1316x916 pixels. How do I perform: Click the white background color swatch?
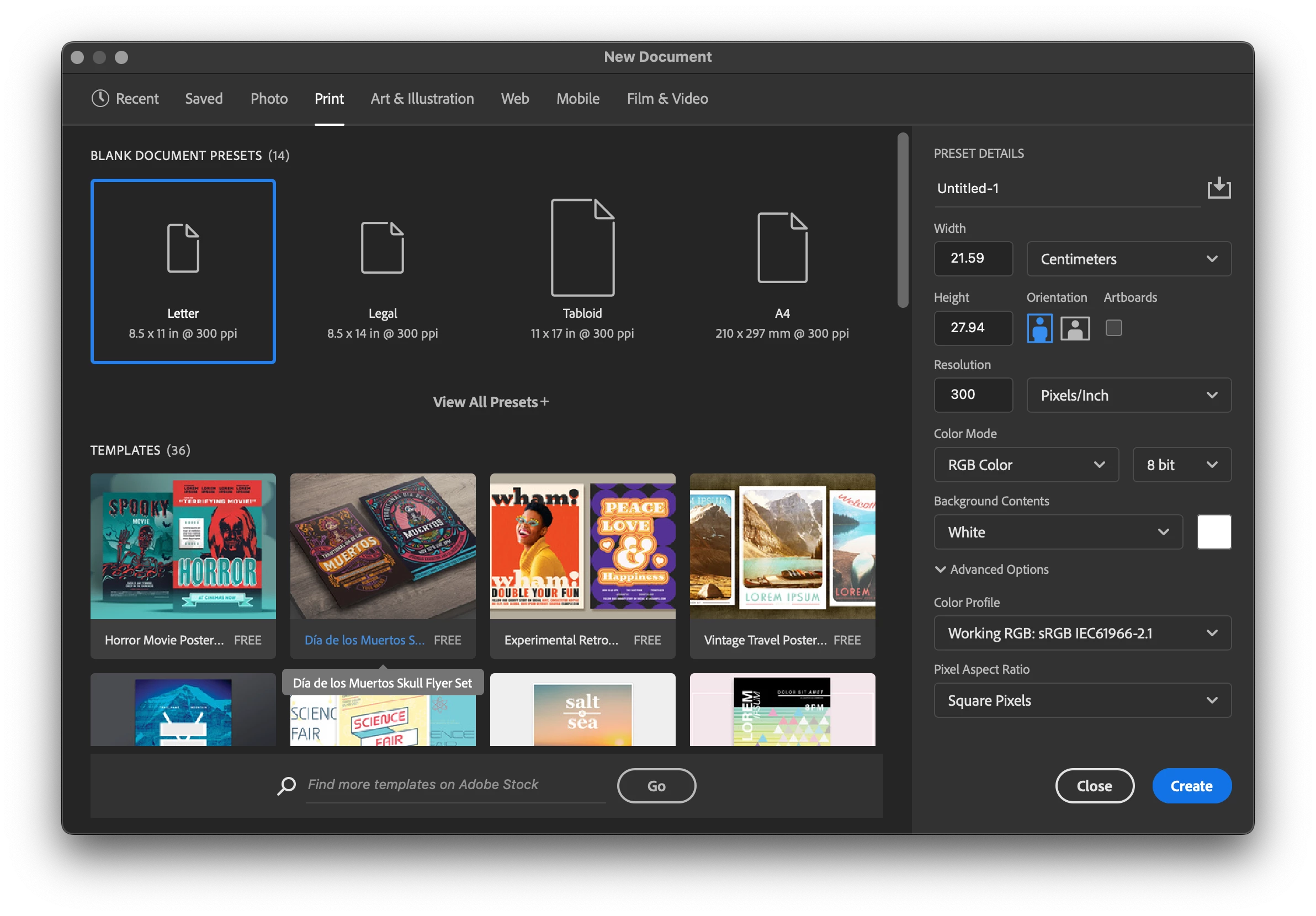(1213, 531)
